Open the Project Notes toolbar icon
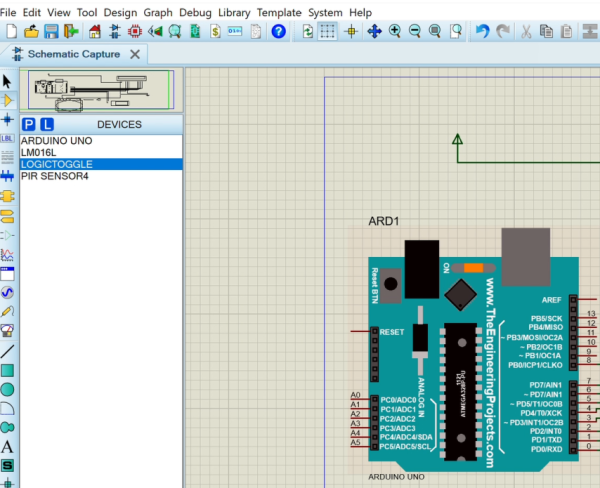Viewport: 600px width, 488px height. 256,31
